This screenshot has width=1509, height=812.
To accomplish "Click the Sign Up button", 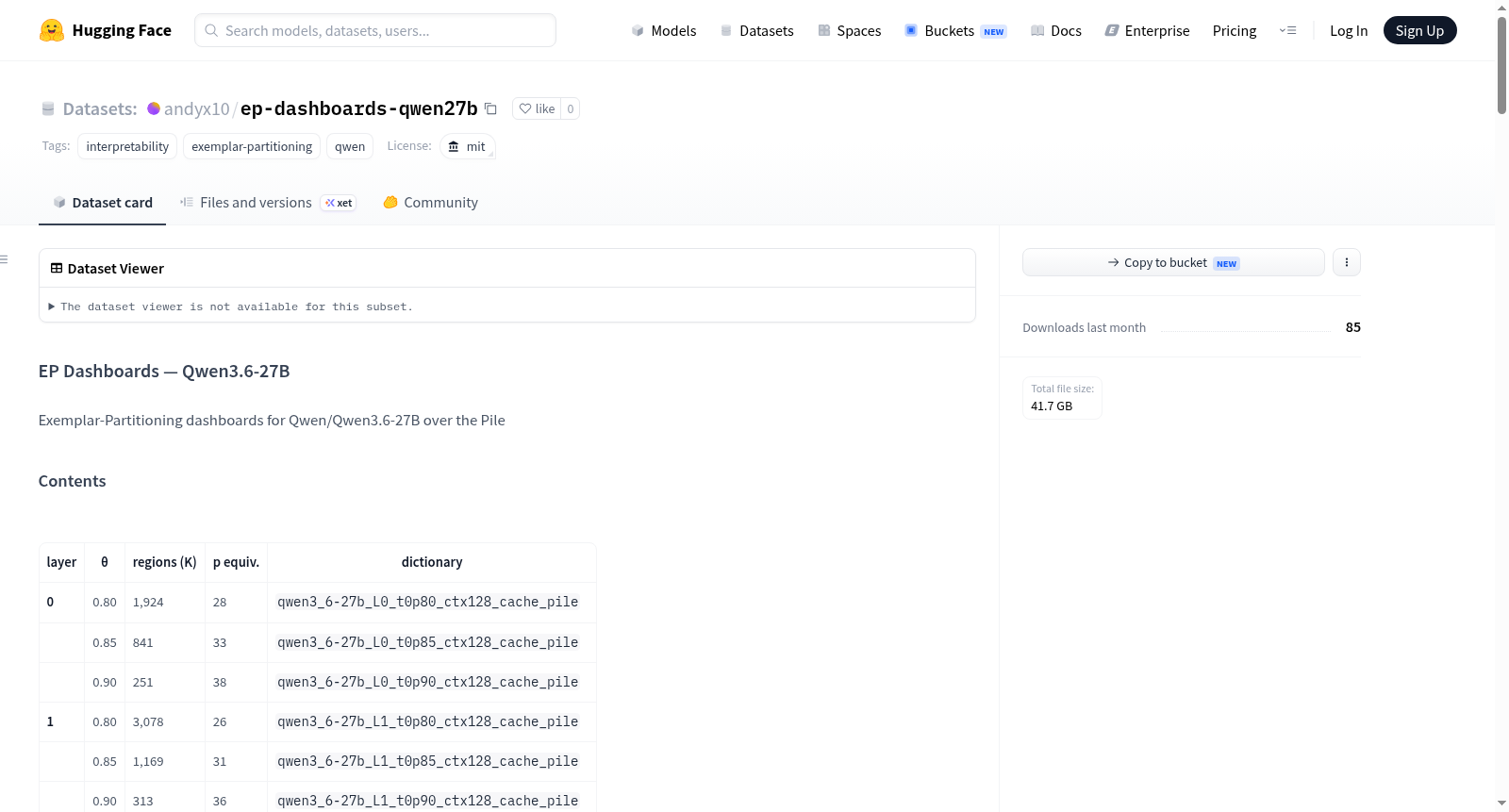I will coord(1420,30).
